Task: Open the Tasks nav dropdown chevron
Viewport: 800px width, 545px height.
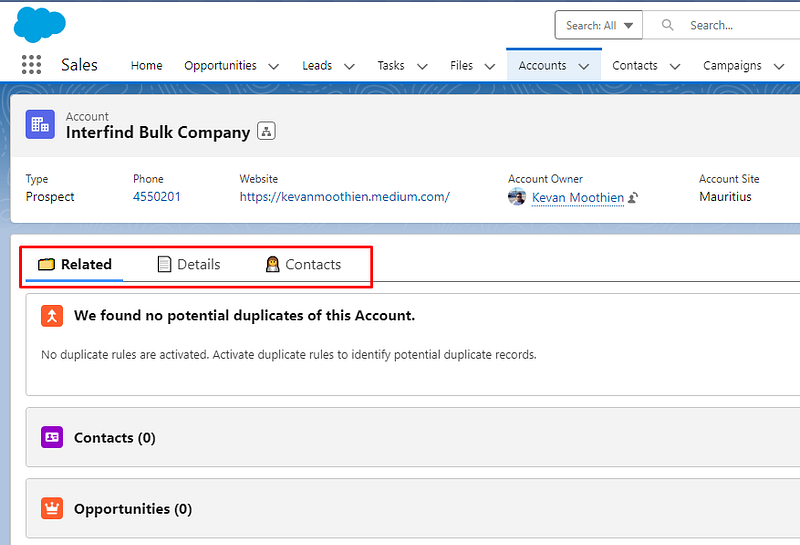Action: click(x=422, y=66)
